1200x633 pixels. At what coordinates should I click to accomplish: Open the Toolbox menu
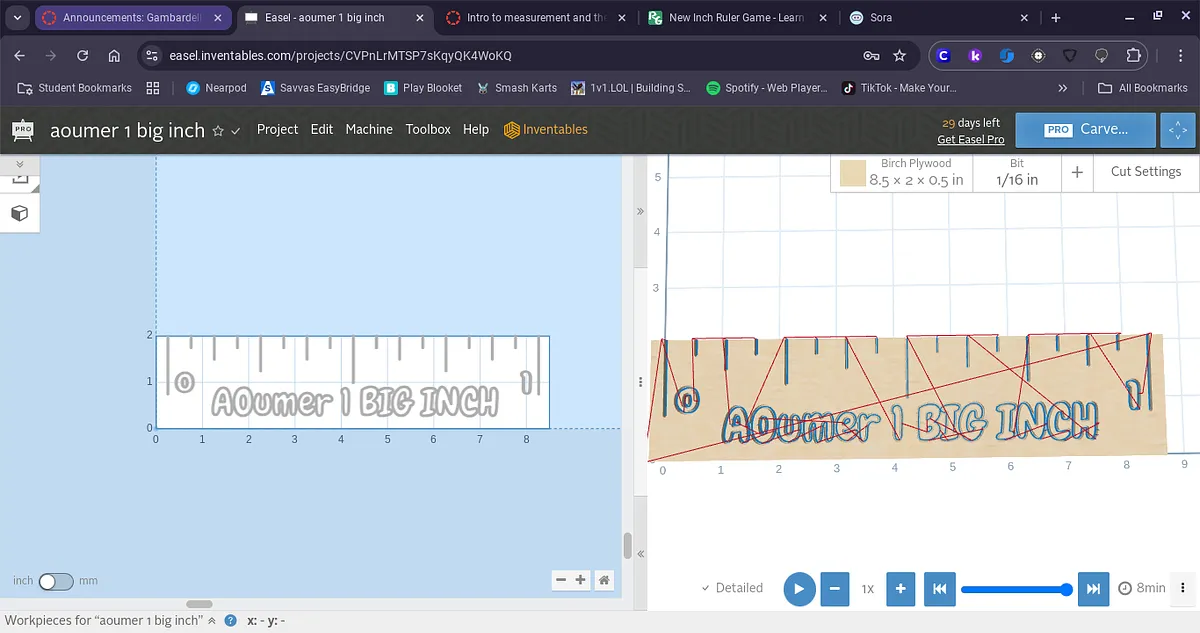coord(427,129)
